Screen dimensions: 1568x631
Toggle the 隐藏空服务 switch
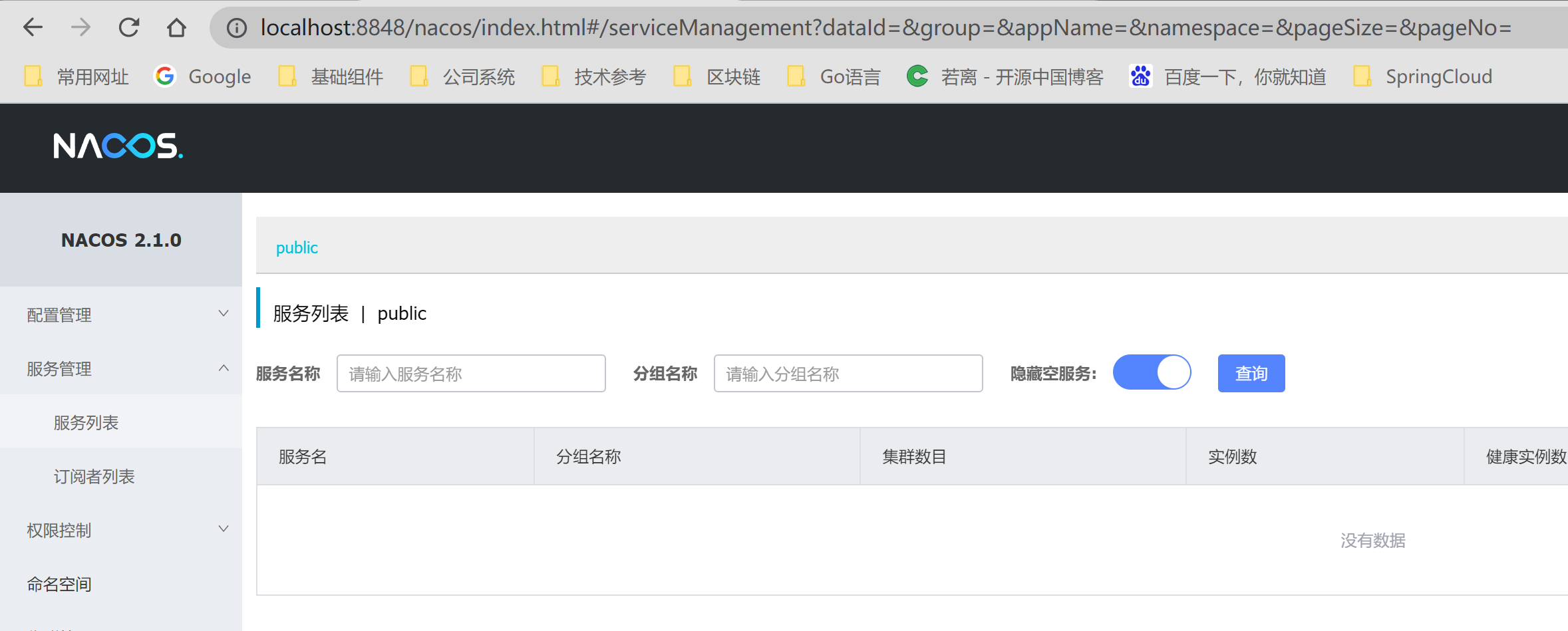1152,372
